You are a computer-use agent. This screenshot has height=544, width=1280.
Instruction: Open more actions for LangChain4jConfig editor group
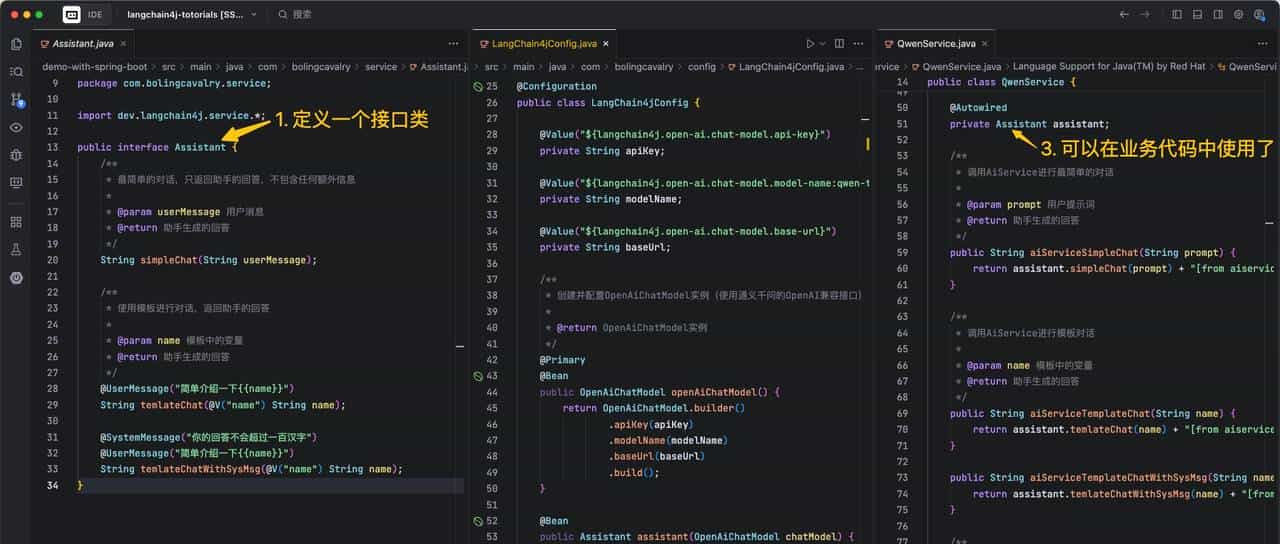pyautogui.click(x=860, y=44)
